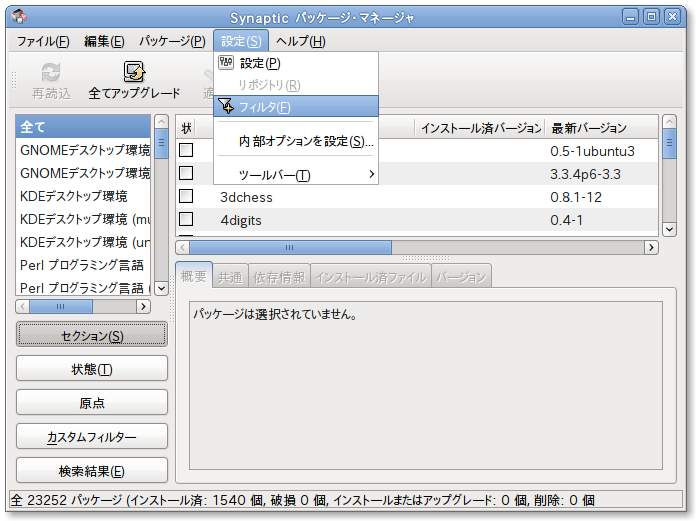Sort by インストール済バージョン column header
The image size is (696, 521).
(x=480, y=128)
